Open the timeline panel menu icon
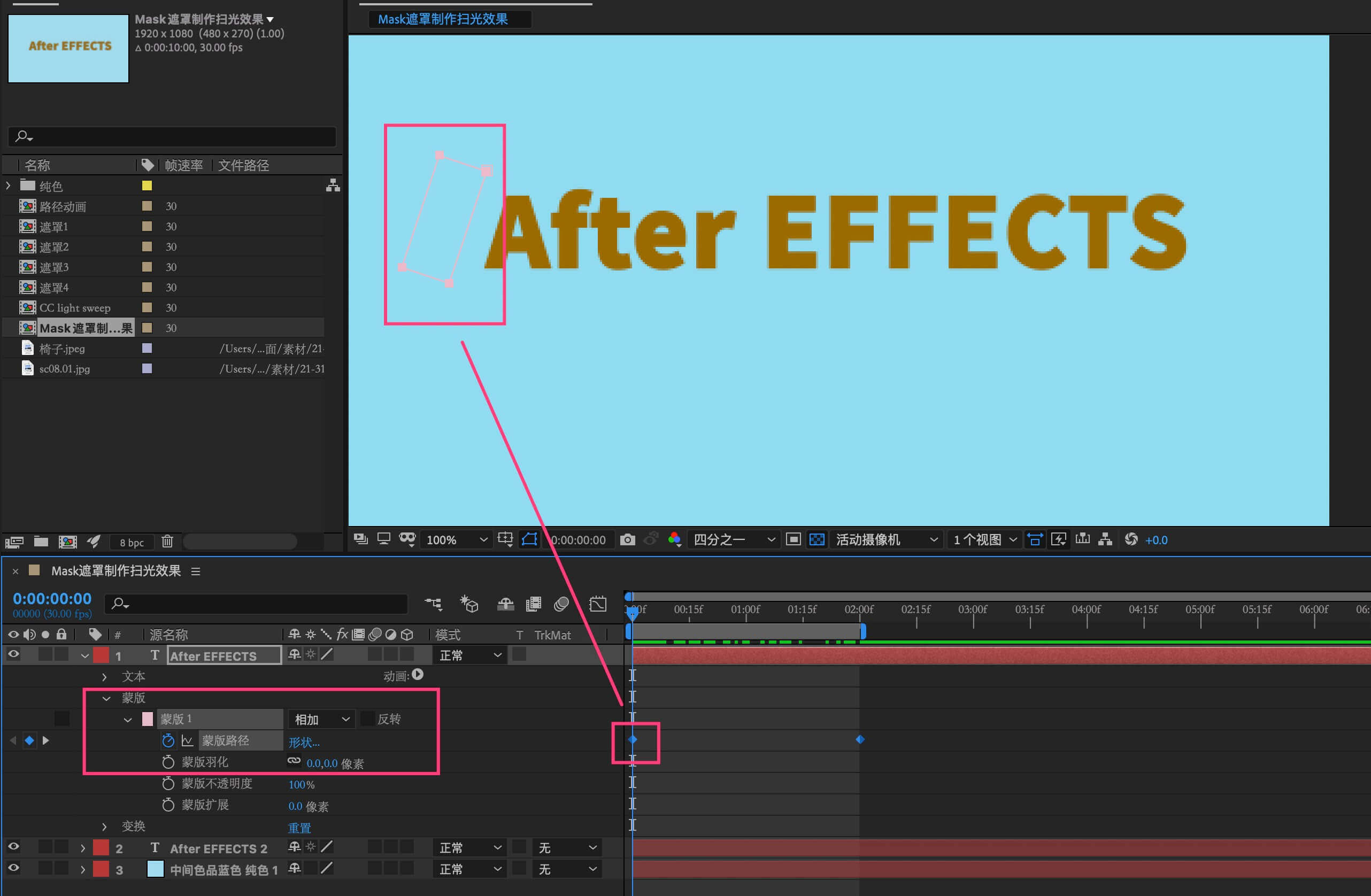The image size is (1371, 896). 195,571
